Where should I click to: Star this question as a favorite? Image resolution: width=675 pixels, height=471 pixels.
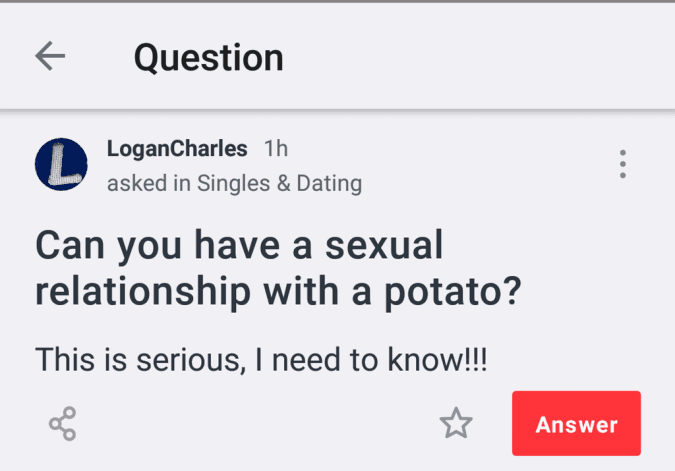(x=456, y=424)
